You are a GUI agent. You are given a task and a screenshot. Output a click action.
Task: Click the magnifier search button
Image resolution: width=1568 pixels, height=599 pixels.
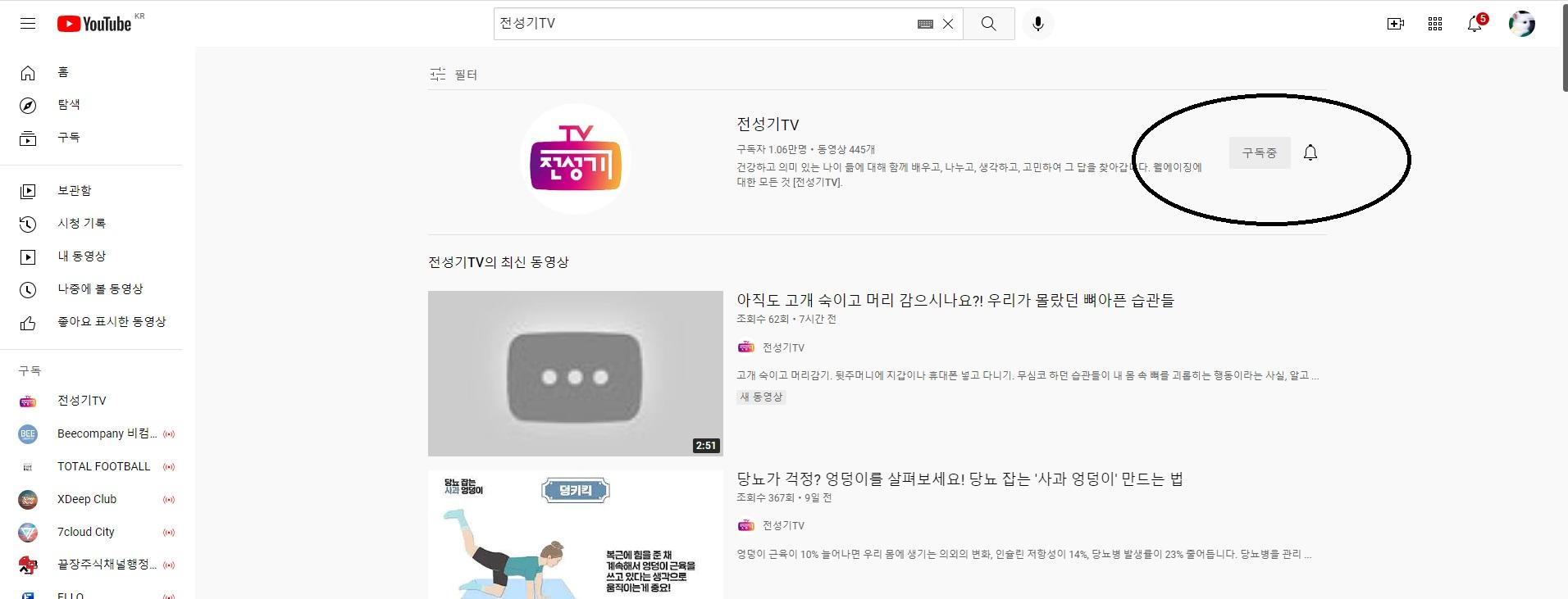tap(989, 24)
